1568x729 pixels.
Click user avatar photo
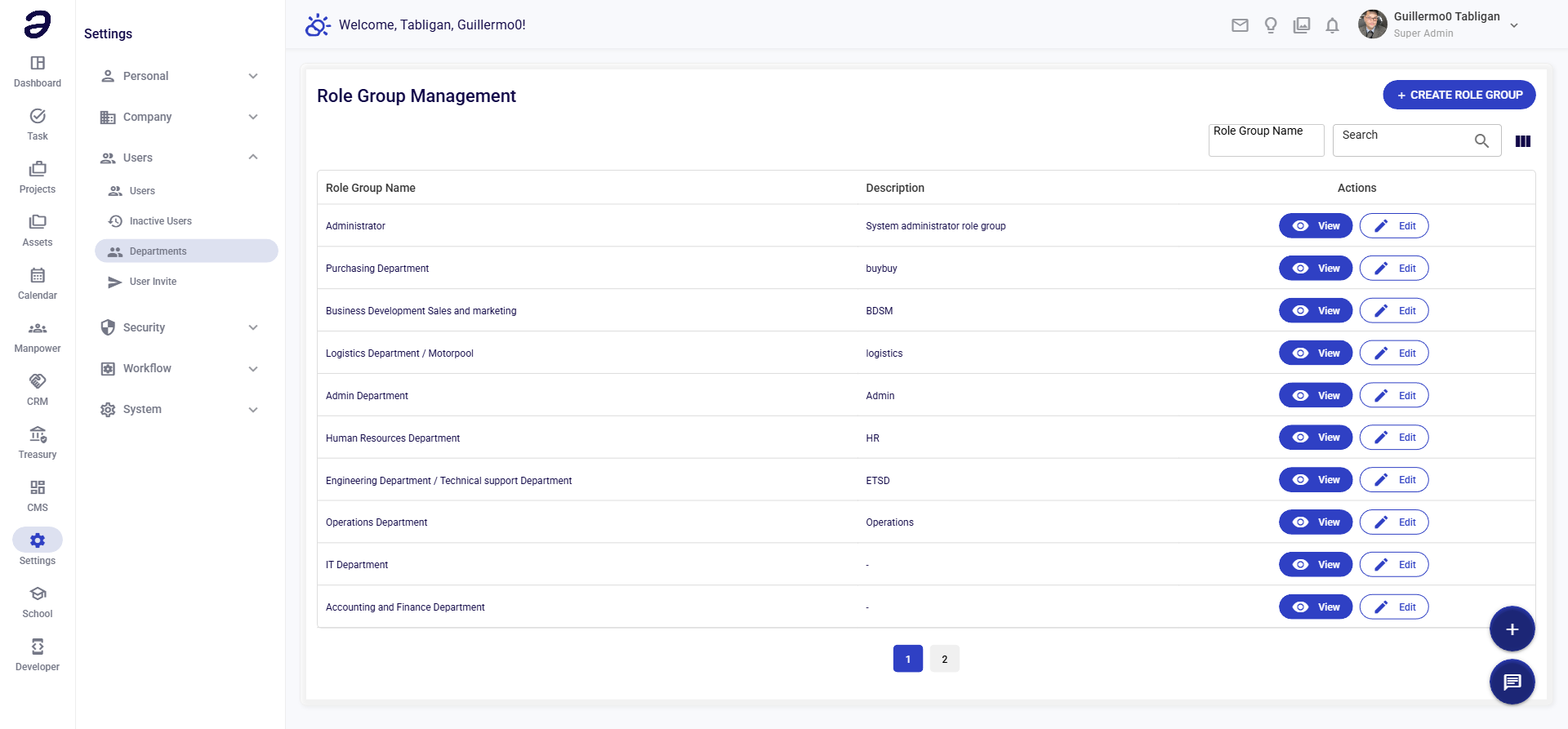tap(1373, 24)
